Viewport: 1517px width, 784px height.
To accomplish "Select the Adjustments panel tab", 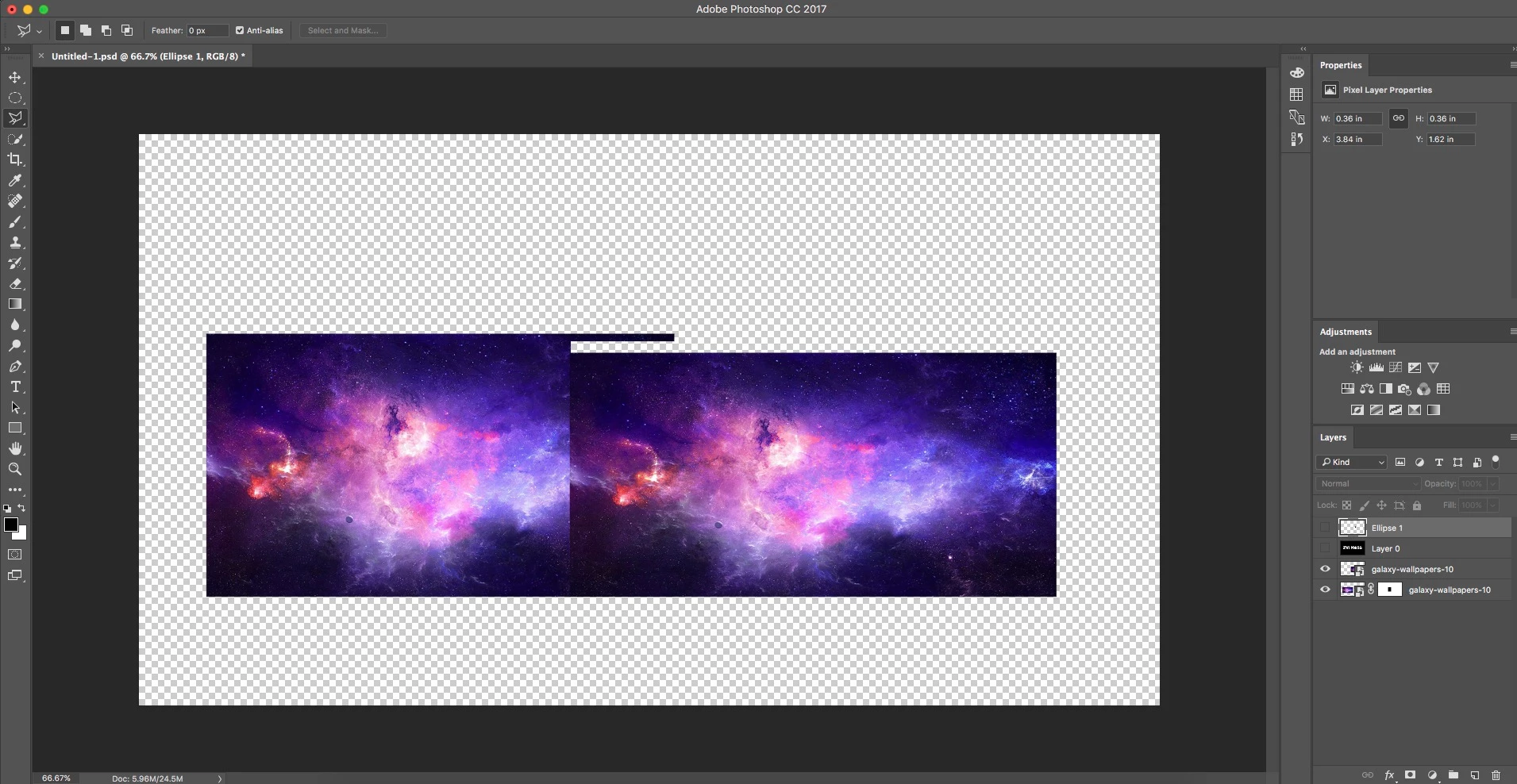I will 1346,332.
